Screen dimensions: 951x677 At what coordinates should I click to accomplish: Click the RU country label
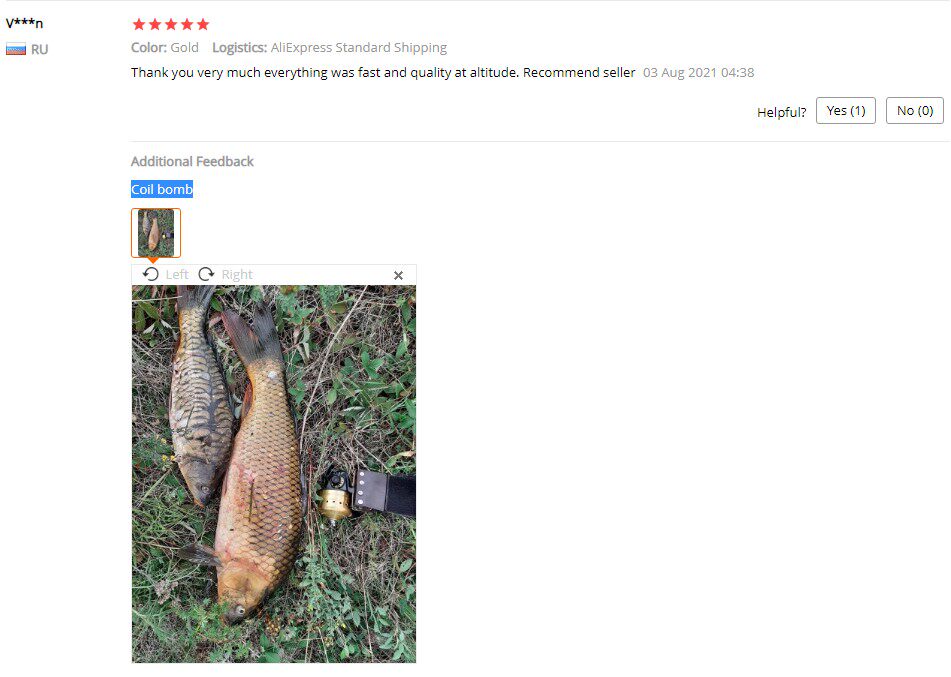pyautogui.click(x=39, y=50)
